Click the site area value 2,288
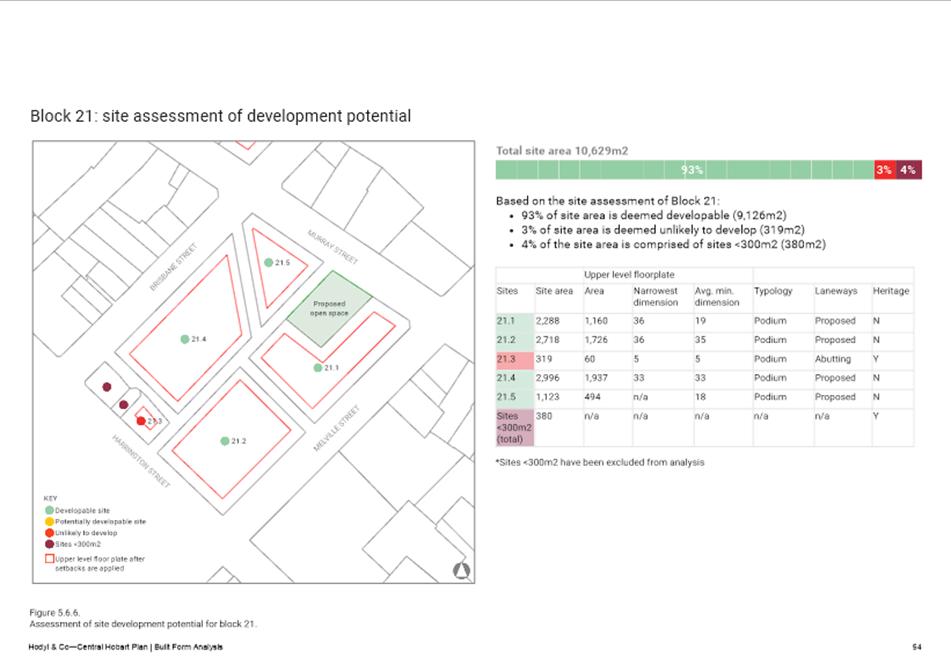 548,321
